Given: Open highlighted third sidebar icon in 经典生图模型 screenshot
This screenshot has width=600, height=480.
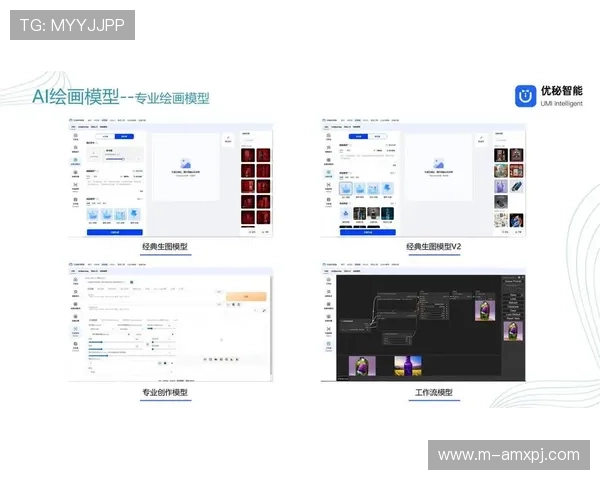Looking at the screenshot, I should click(75, 161).
